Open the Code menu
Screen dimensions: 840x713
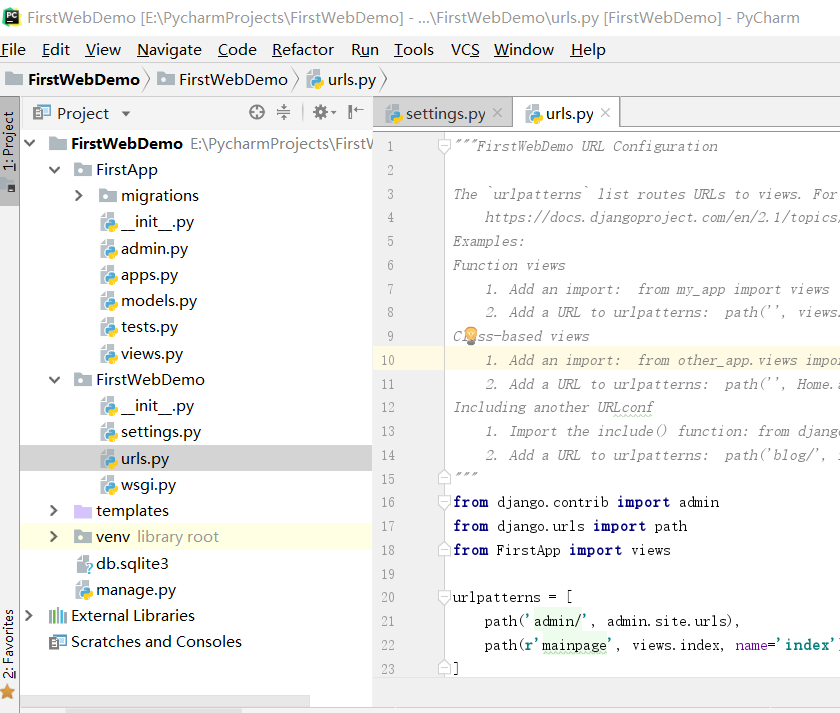pos(237,50)
